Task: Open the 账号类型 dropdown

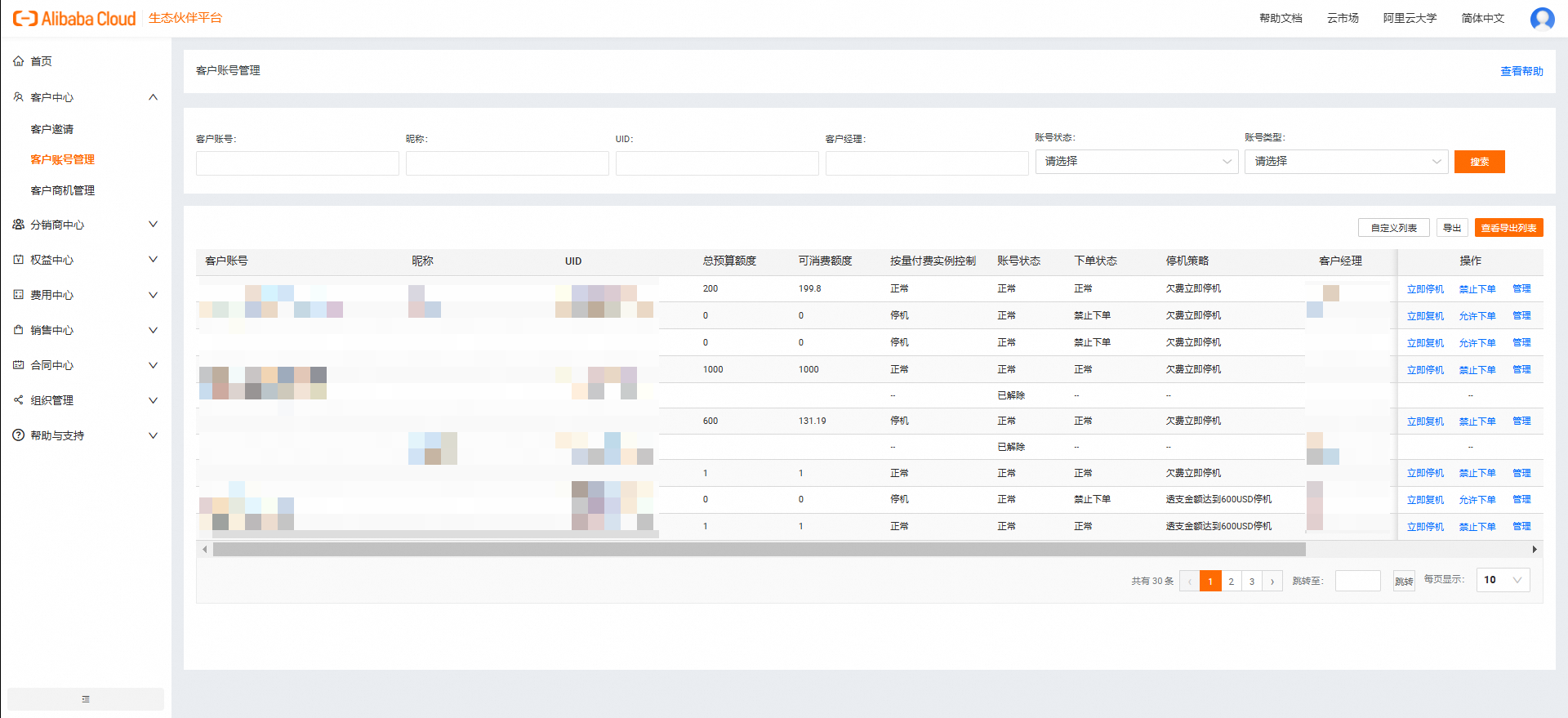Action: (1347, 162)
